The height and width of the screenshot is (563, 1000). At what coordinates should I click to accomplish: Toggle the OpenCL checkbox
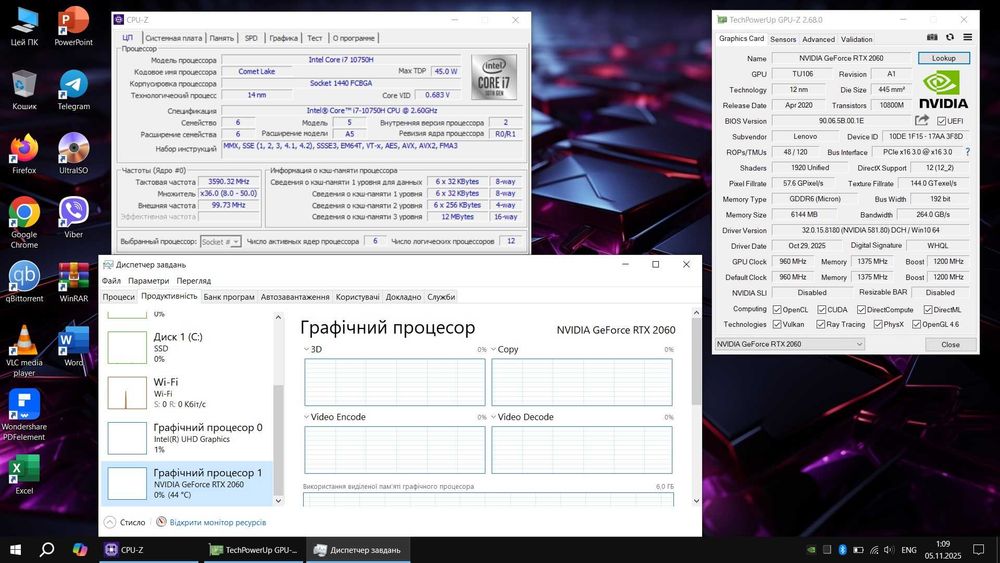[x=775, y=309]
